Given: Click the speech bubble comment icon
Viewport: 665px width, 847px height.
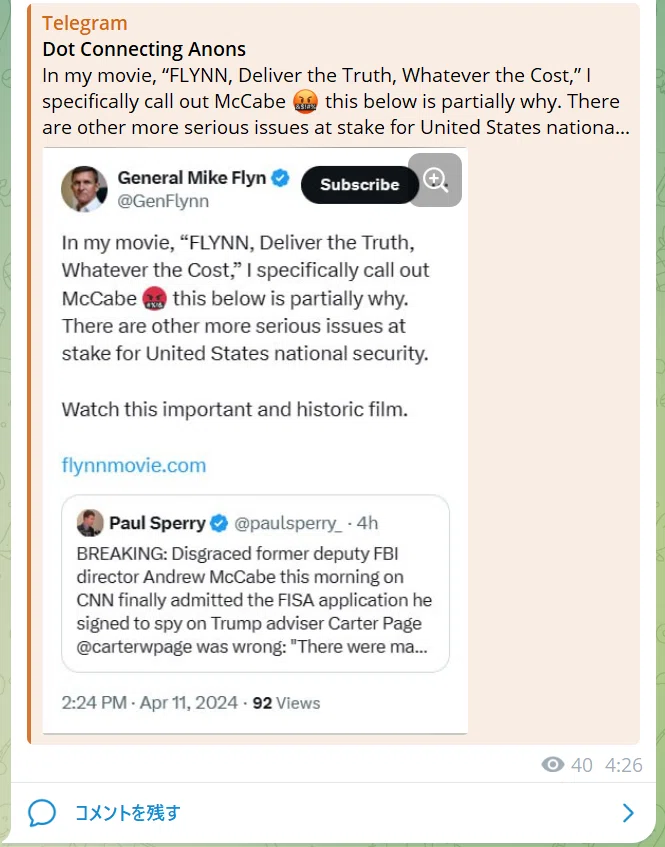Looking at the screenshot, I should pos(42,812).
